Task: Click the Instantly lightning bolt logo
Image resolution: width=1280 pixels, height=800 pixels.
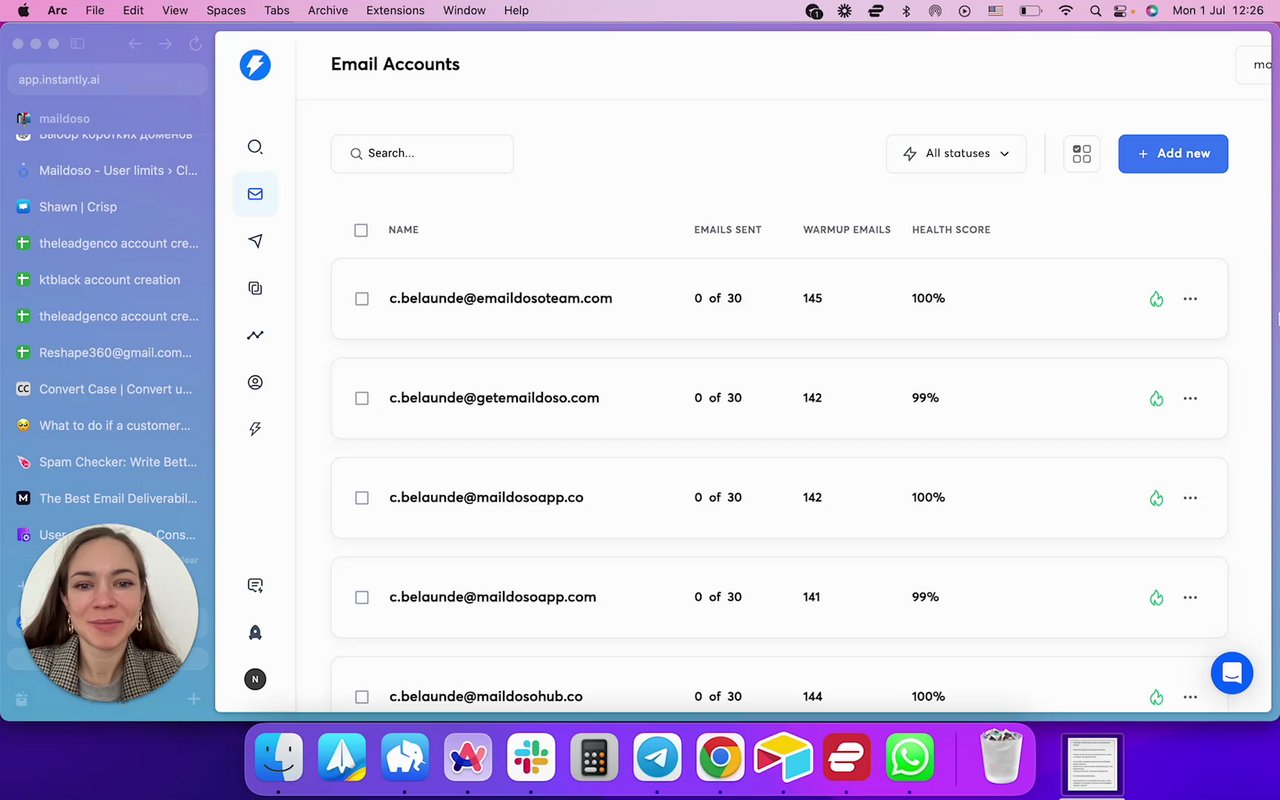Action: coord(255,65)
